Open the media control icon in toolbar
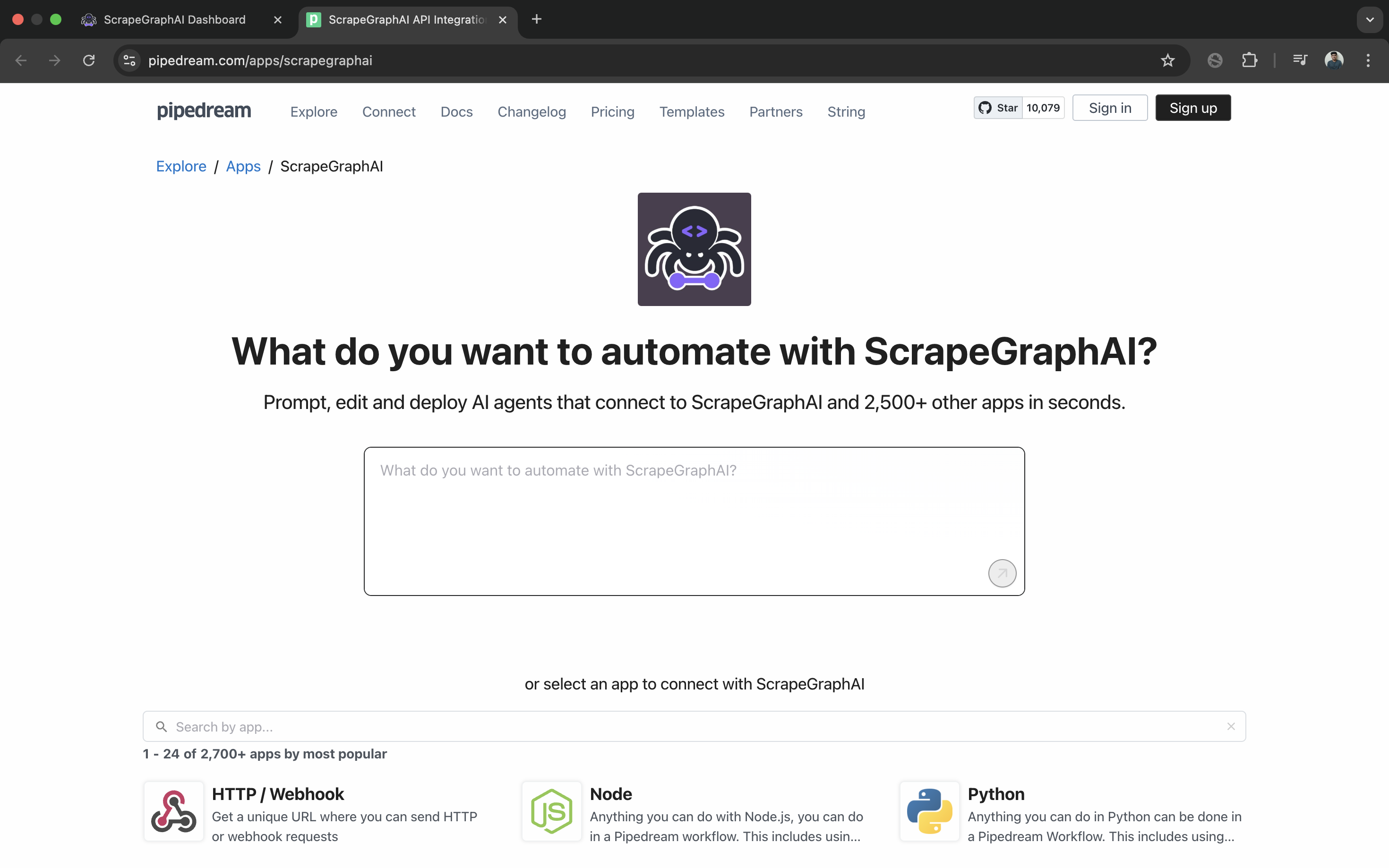This screenshot has width=1389, height=868. [1300, 60]
